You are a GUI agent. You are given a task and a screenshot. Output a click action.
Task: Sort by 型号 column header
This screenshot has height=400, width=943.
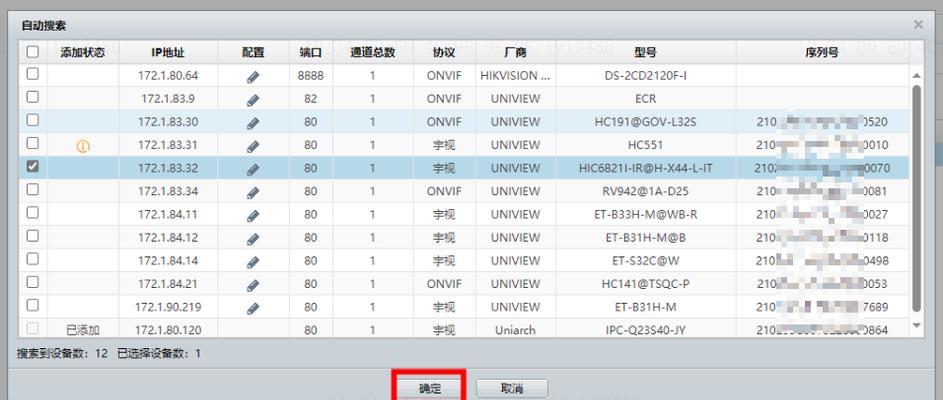[645, 52]
